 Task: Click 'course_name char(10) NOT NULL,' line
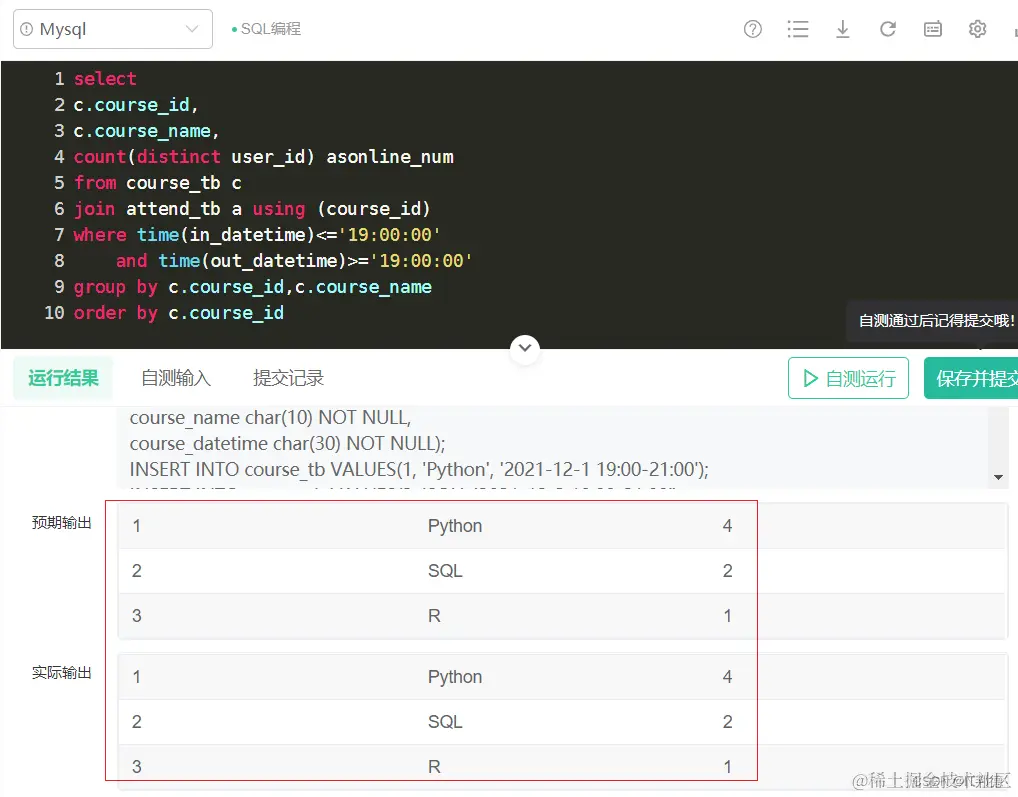(x=270, y=417)
